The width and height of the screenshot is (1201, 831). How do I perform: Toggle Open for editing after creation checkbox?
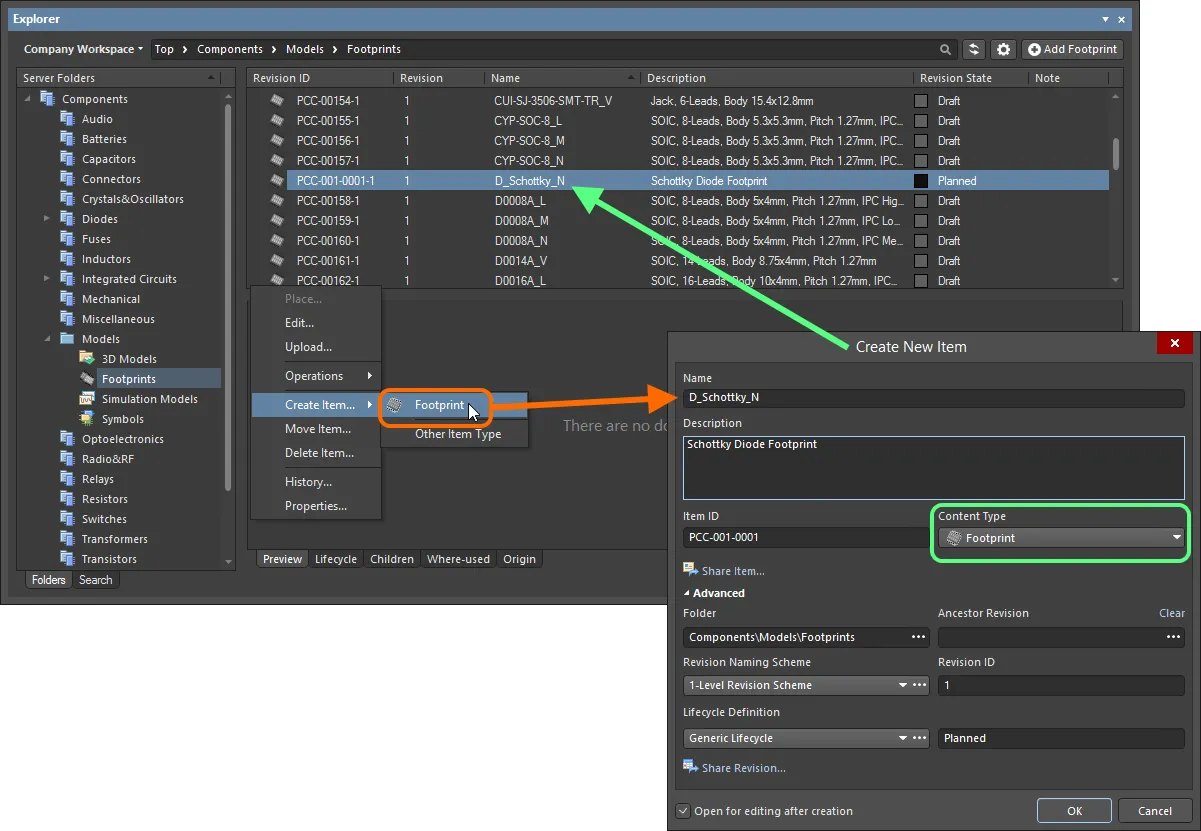click(x=683, y=811)
